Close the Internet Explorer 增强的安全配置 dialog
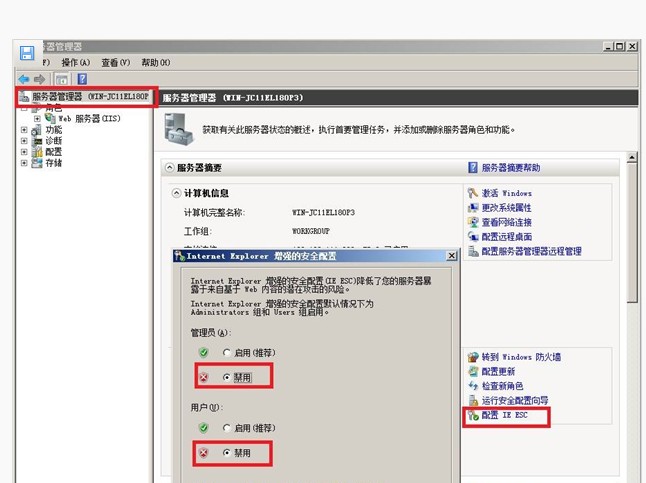The width and height of the screenshot is (646, 483). point(452,256)
